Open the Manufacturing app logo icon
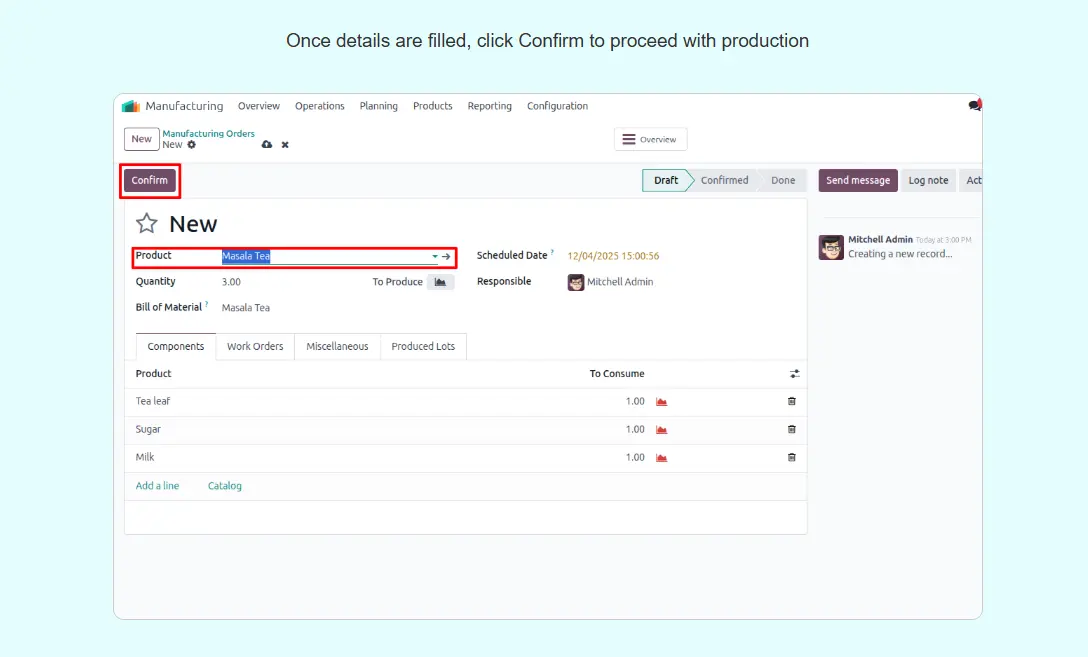Image resolution: width=1088 pixels, height=657 pixels. pyautogui.click(x=131, y=106)
